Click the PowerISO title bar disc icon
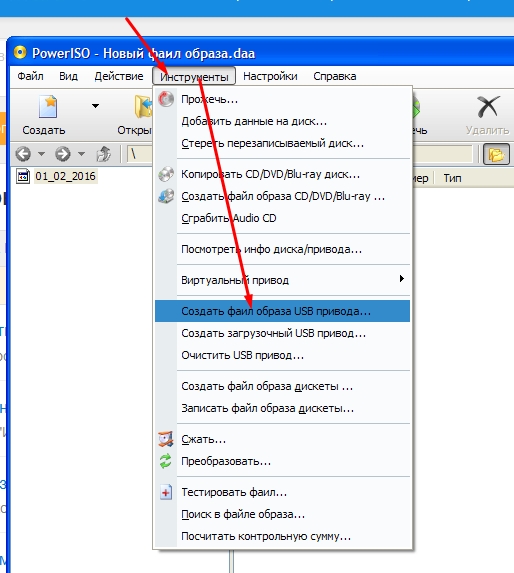Viewport: 514px width, 573px height. tap(20, 53)
